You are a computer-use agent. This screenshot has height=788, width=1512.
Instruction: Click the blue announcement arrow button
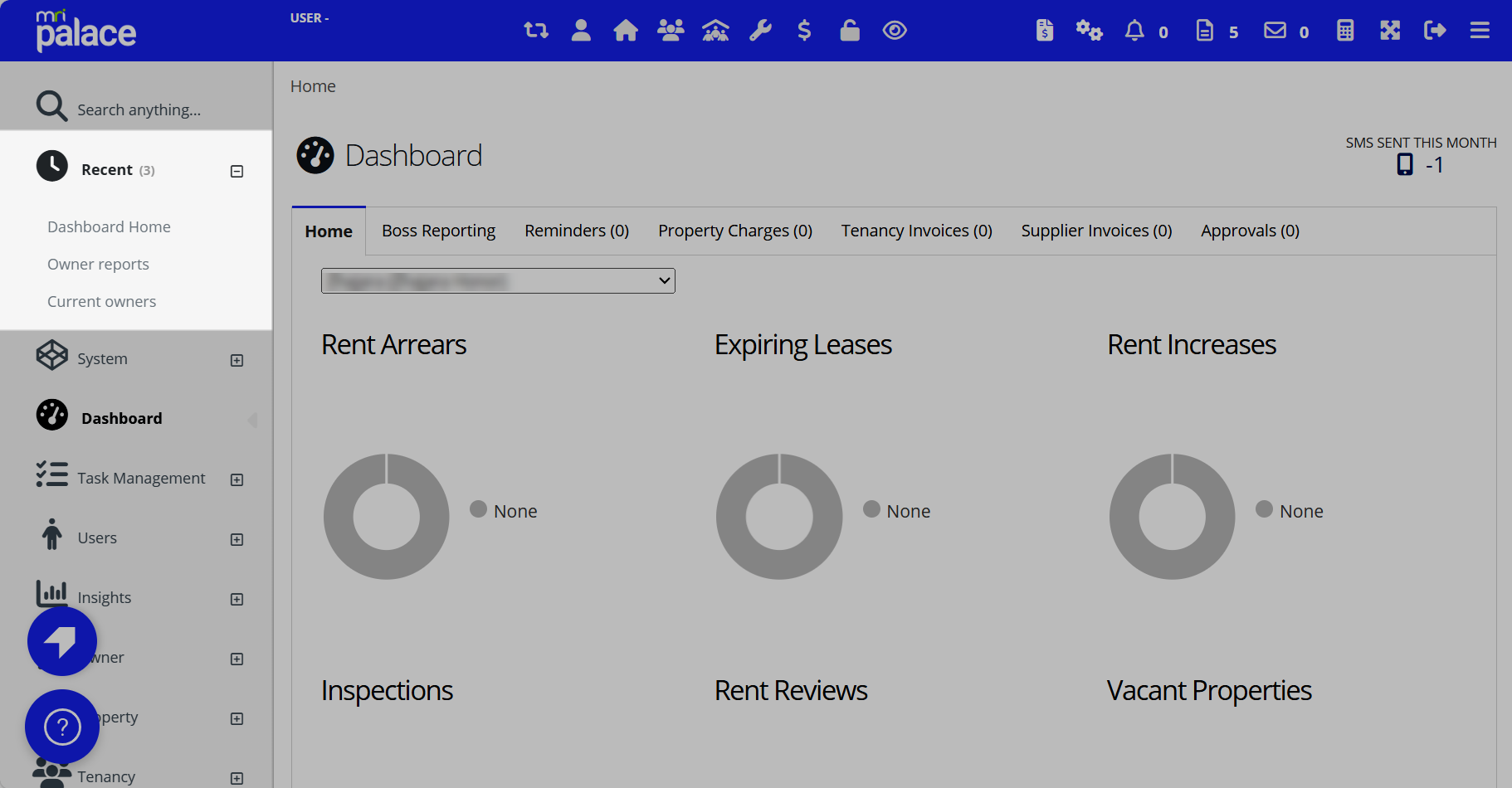[x=62, y=641]
